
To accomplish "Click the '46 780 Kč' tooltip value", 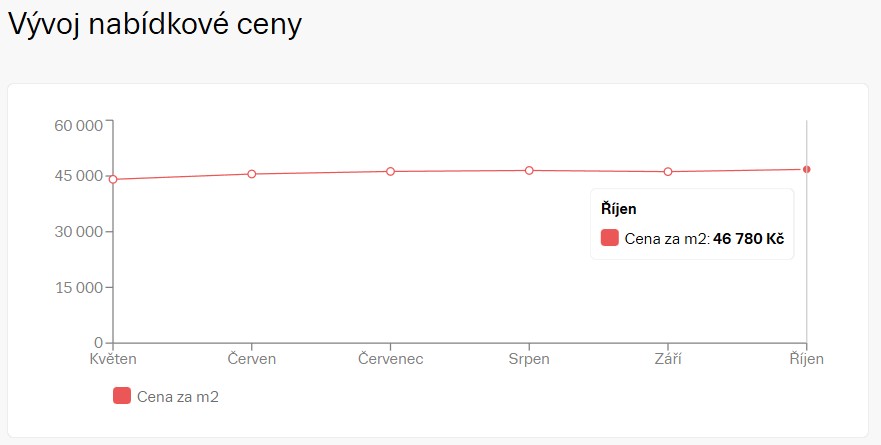I will tap(748, 239).
